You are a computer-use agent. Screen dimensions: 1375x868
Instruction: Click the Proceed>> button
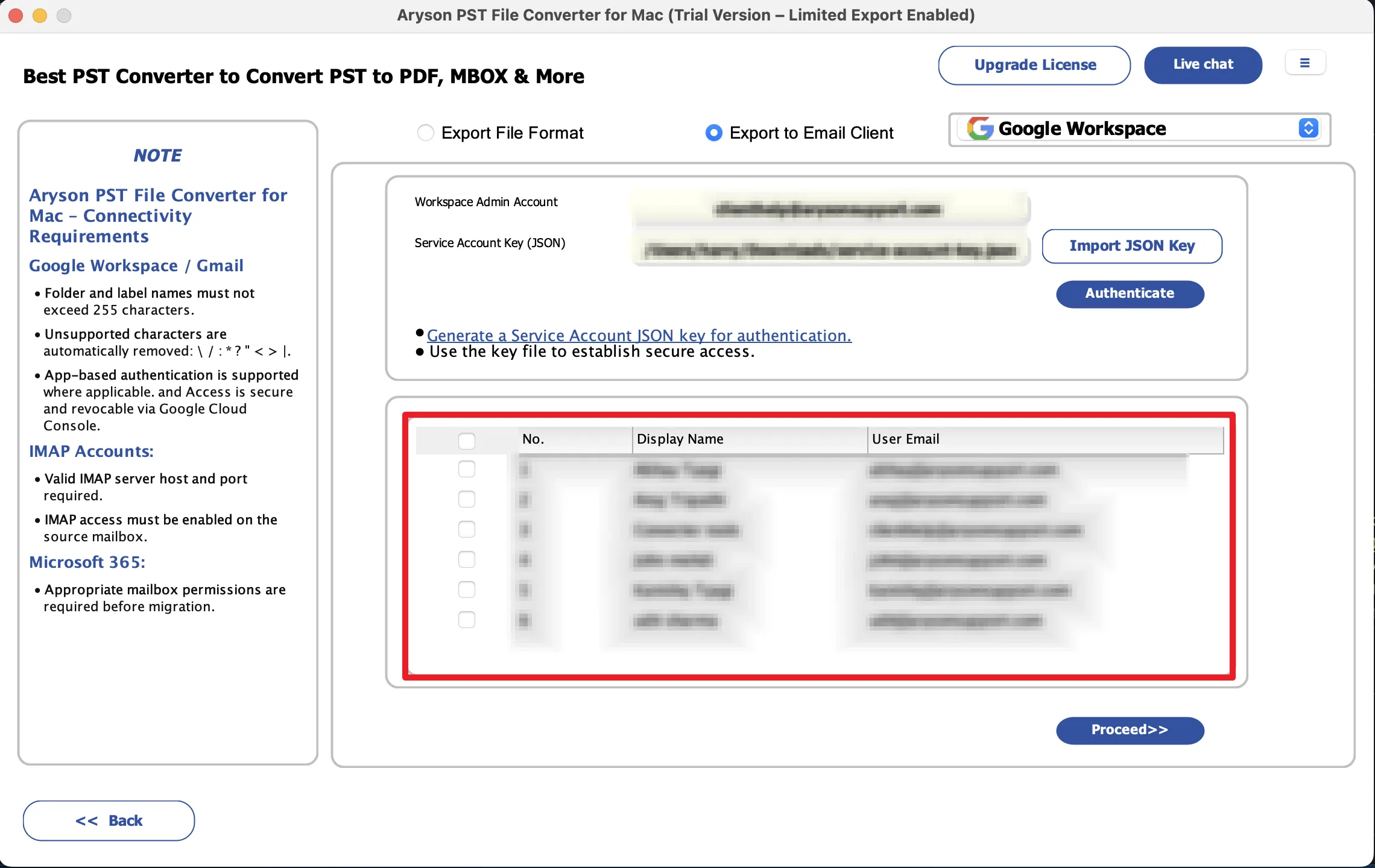point(1130,730)
